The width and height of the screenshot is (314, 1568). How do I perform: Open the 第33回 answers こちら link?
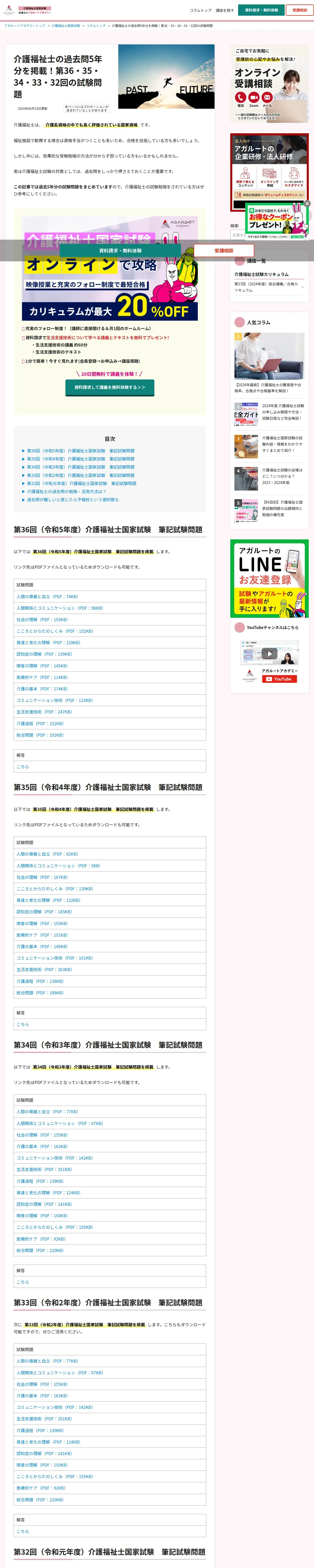click(23, 1531)
